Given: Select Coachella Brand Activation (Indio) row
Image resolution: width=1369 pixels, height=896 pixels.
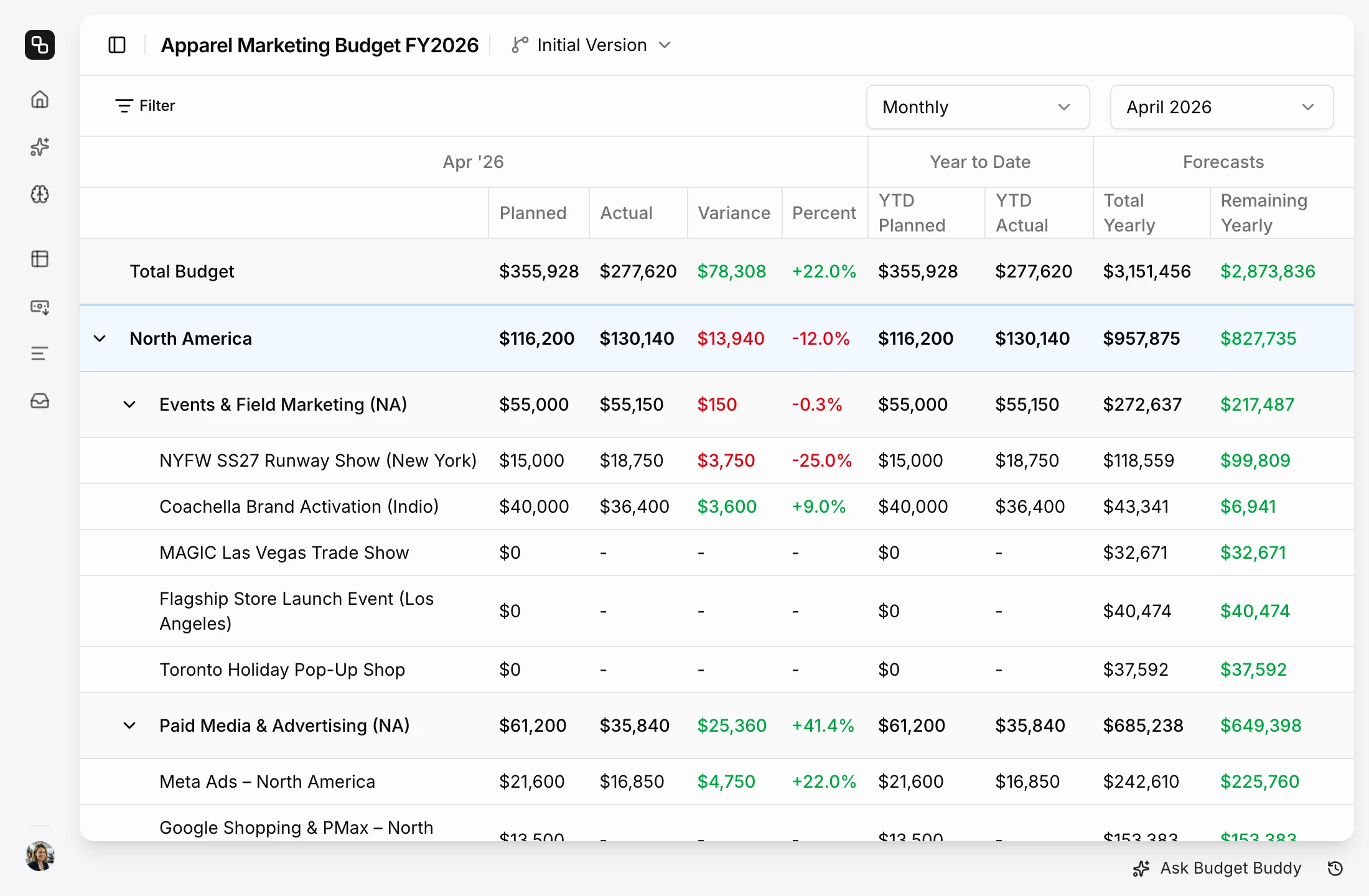Looking at the screenshot, I should pos(716,506).
